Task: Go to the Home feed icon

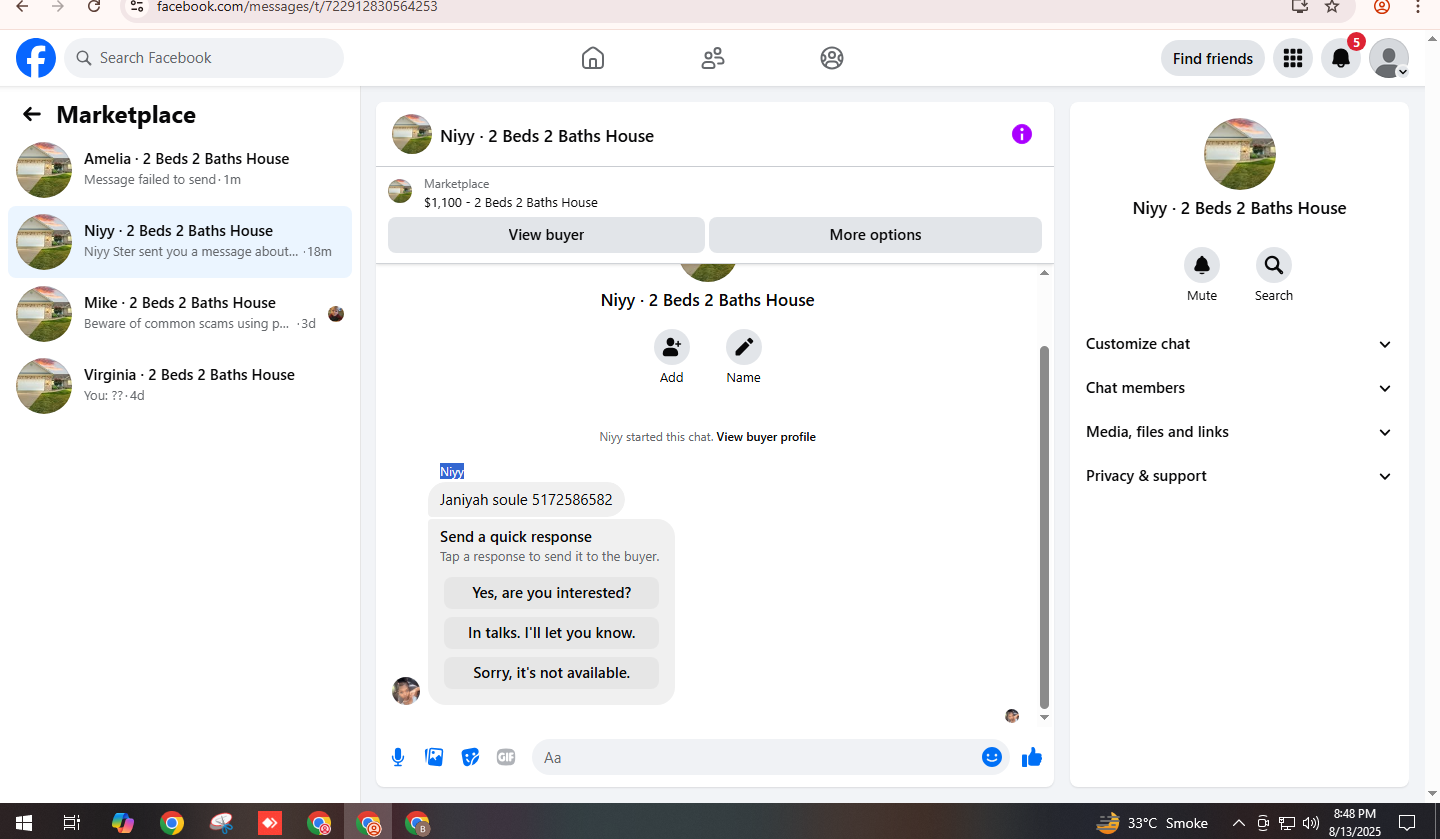Action: coord(593,58)
